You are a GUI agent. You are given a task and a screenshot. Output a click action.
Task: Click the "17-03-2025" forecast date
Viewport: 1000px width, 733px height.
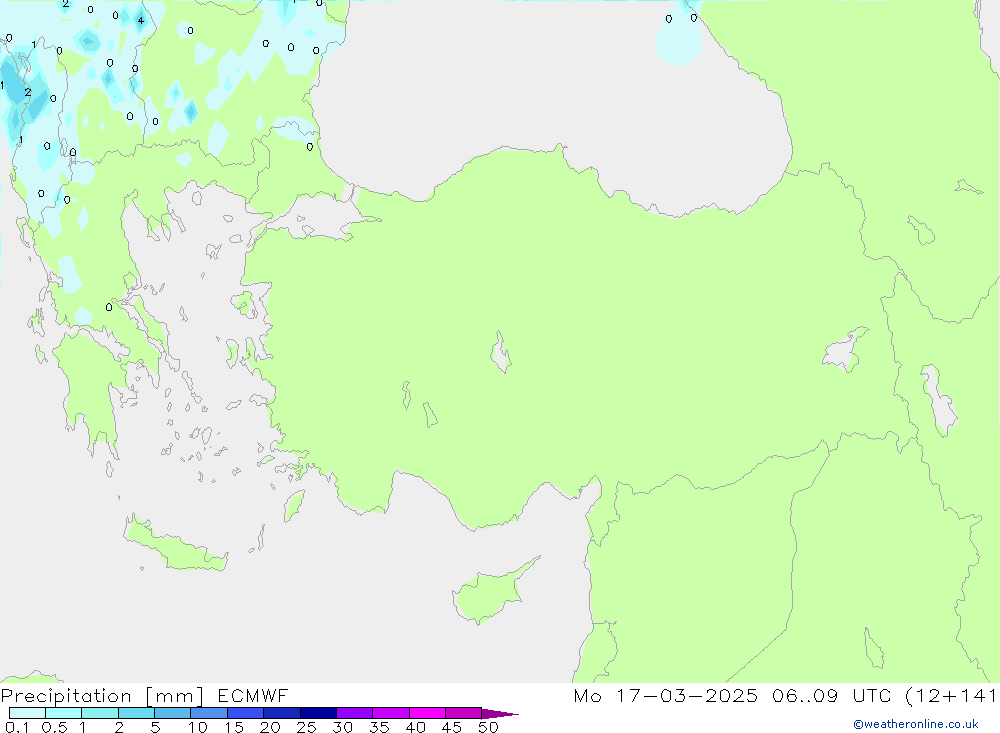687,696
